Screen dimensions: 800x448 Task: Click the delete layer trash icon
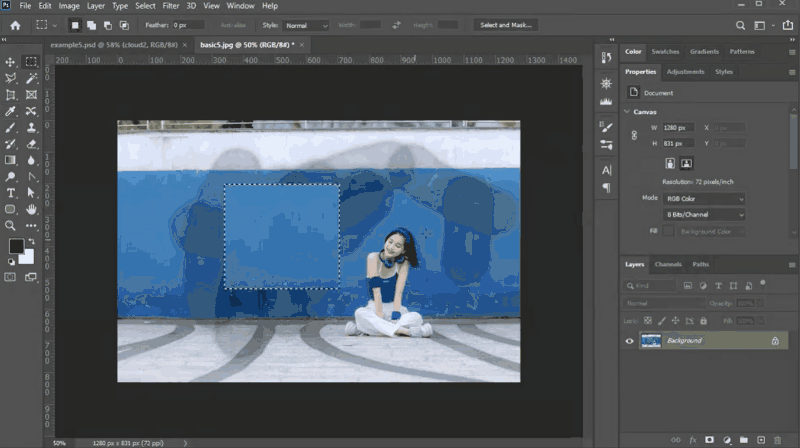point(778,439)
